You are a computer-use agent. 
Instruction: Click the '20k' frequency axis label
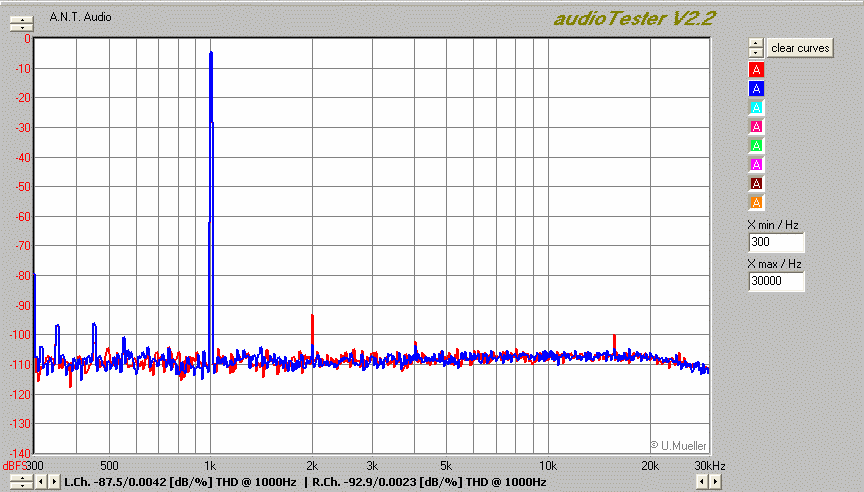[x=650, y=466]
